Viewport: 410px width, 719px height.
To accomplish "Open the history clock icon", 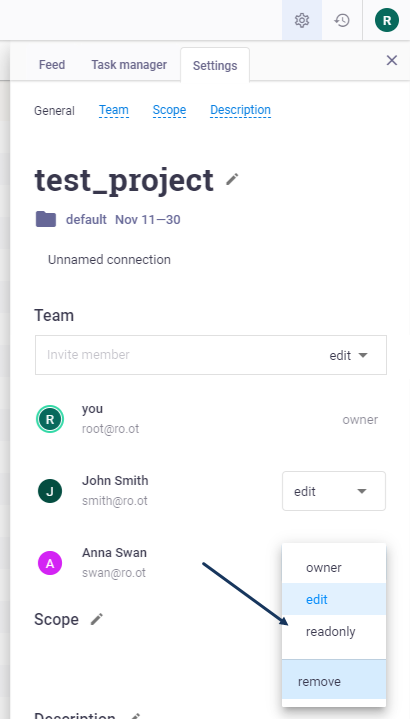I will tap(342, 20).
